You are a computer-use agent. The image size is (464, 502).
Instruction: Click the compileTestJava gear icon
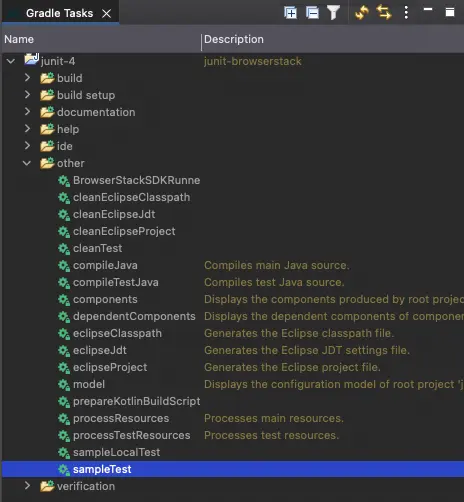point(64,283)
